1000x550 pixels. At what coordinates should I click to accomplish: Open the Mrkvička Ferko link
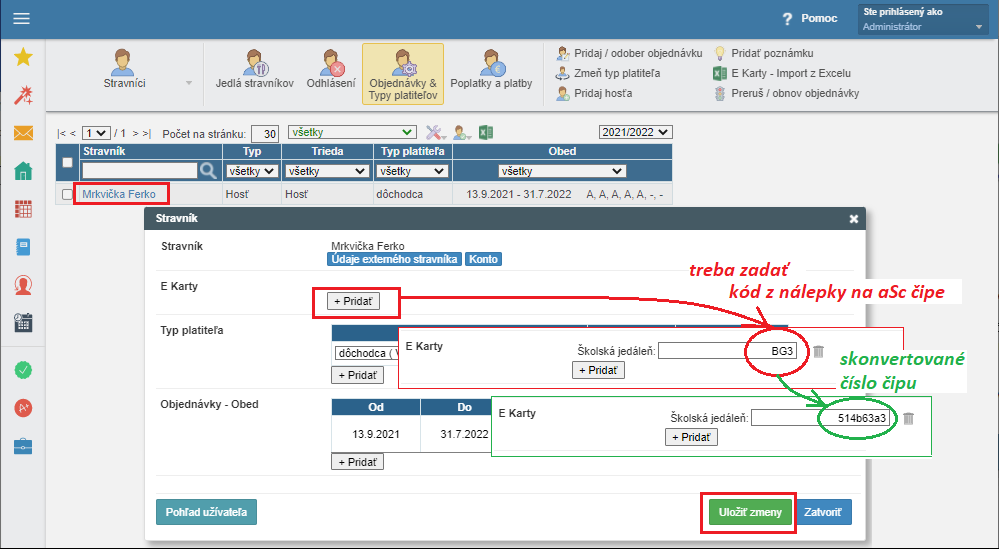coord(119,194)
